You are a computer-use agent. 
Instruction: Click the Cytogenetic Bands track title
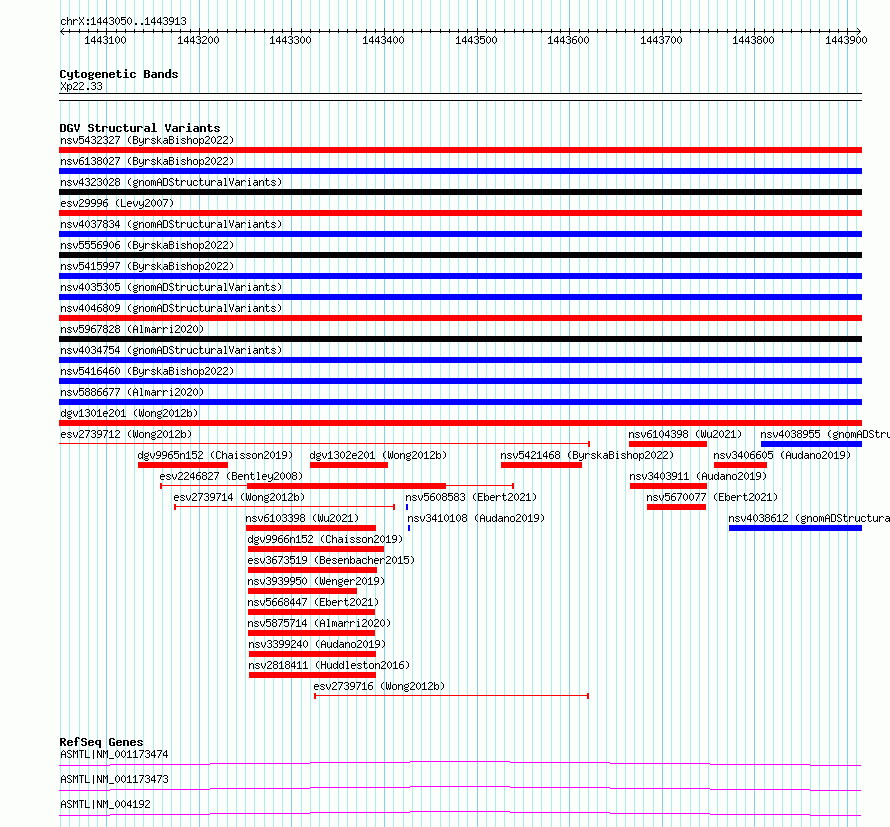pyautogui.click(x=119, y=74)
